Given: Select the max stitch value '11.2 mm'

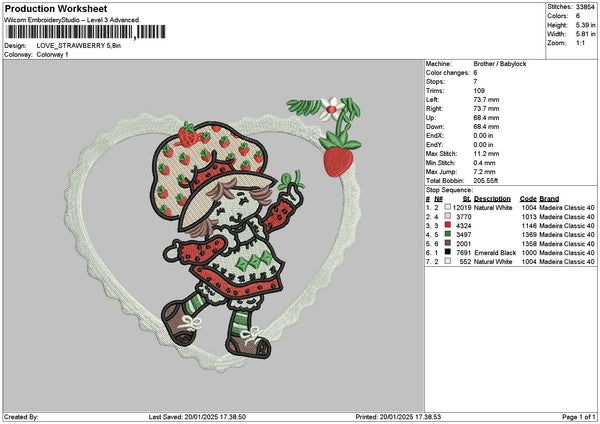Looking at the screenshot, I should pyautogui.click(x=486, y=154).
